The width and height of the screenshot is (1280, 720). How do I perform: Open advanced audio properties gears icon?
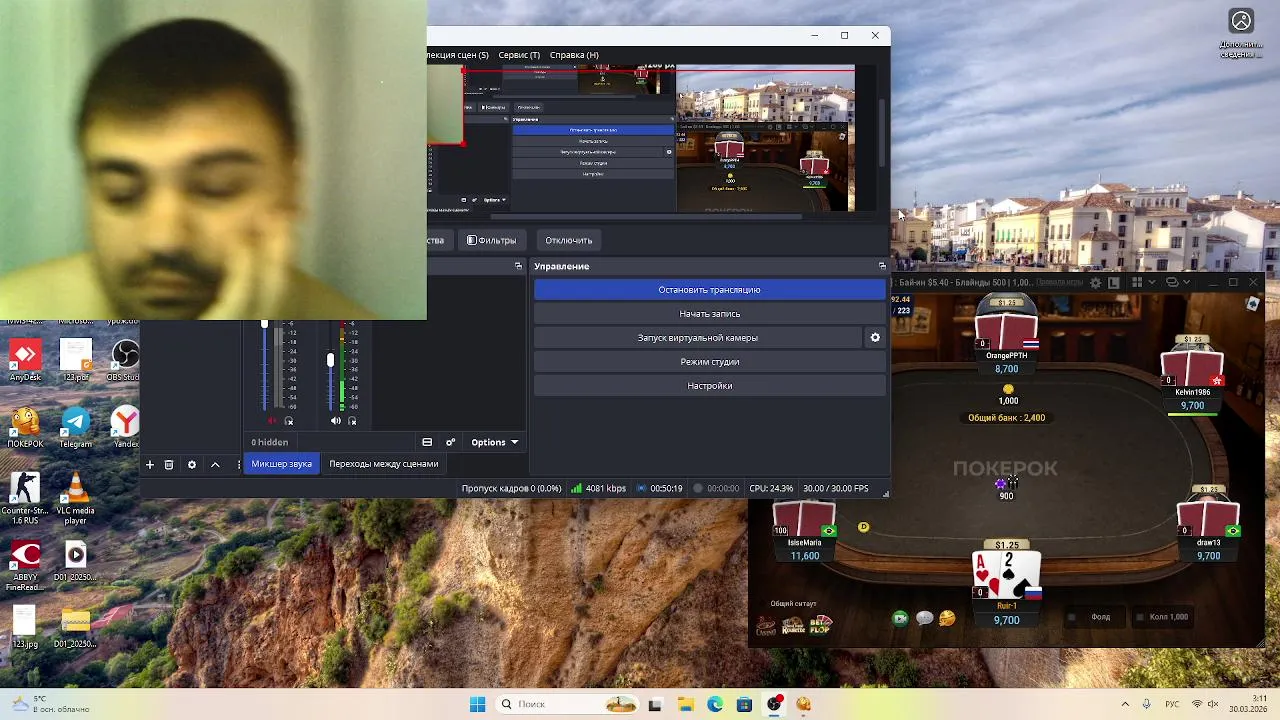(450, 442)
